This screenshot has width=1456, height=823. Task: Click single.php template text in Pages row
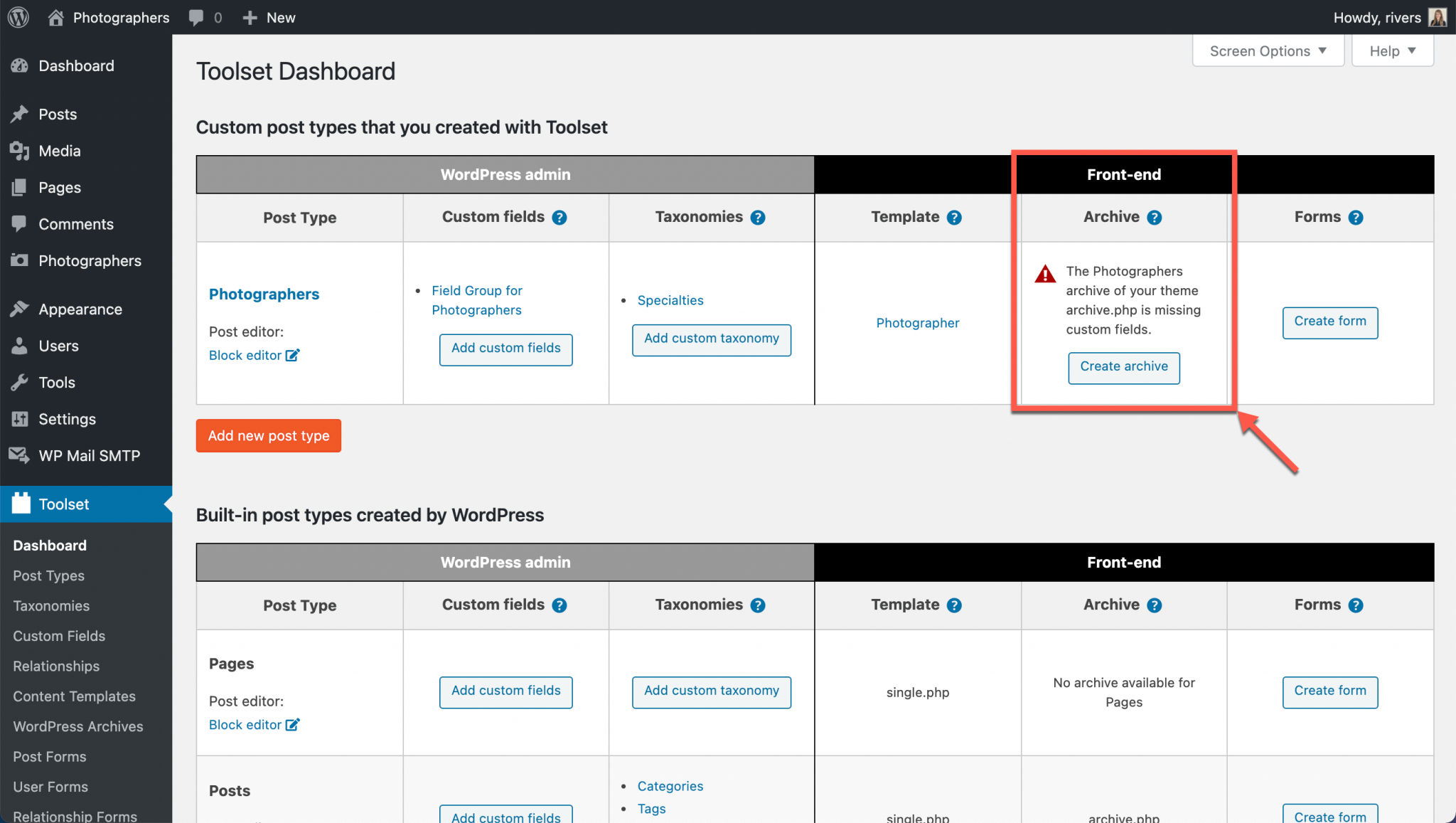[x=917, y=692]
